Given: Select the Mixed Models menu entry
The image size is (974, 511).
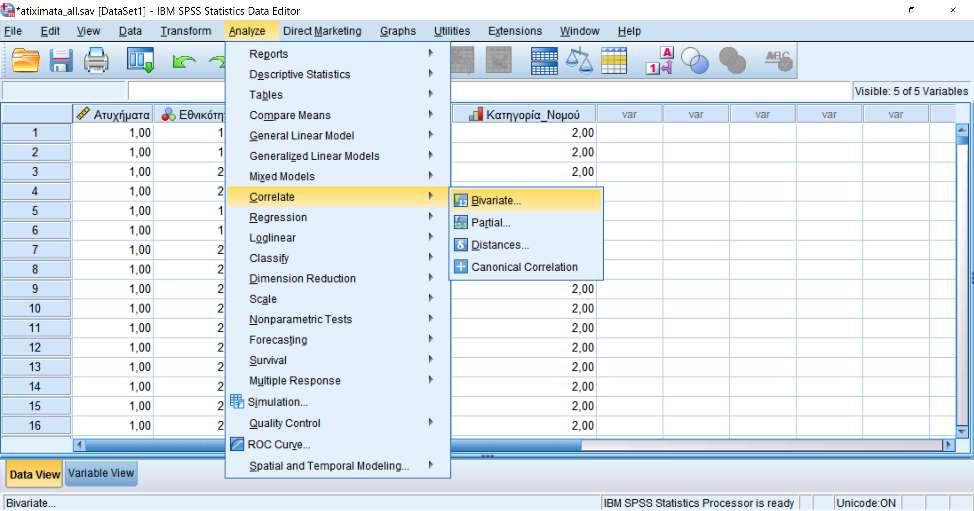Looking at the screenshot, I should (337, 176).
